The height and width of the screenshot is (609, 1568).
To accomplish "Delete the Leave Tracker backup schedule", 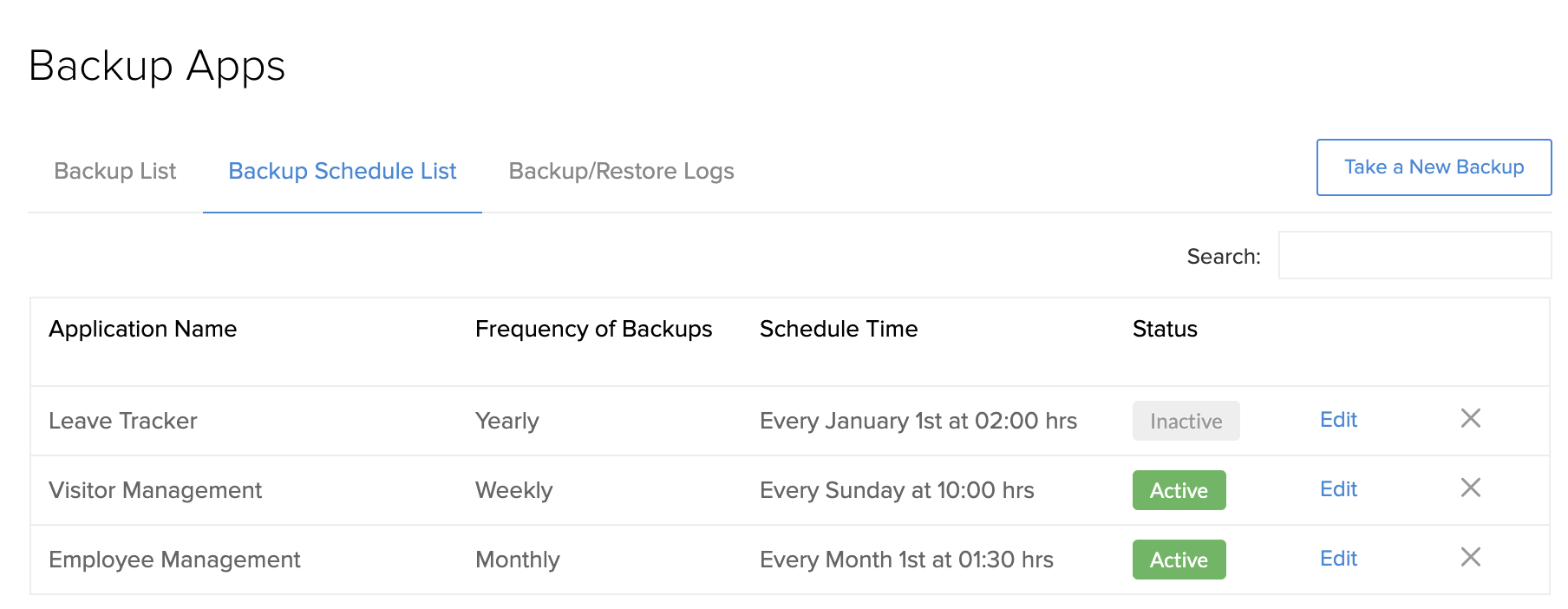I will pos(1472,420).
